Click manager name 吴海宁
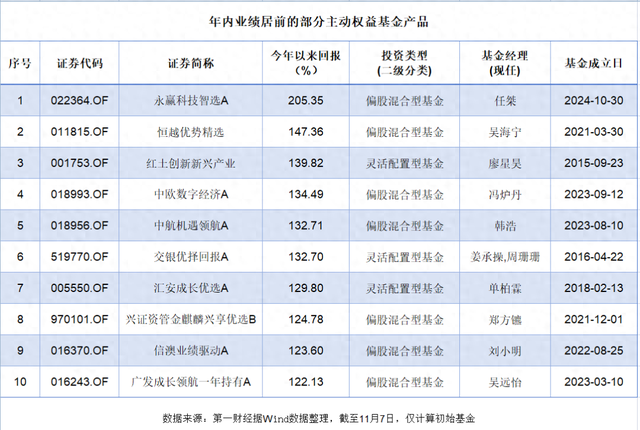Image resolution: width=640 pixels, height=430 pixels. 505,132
